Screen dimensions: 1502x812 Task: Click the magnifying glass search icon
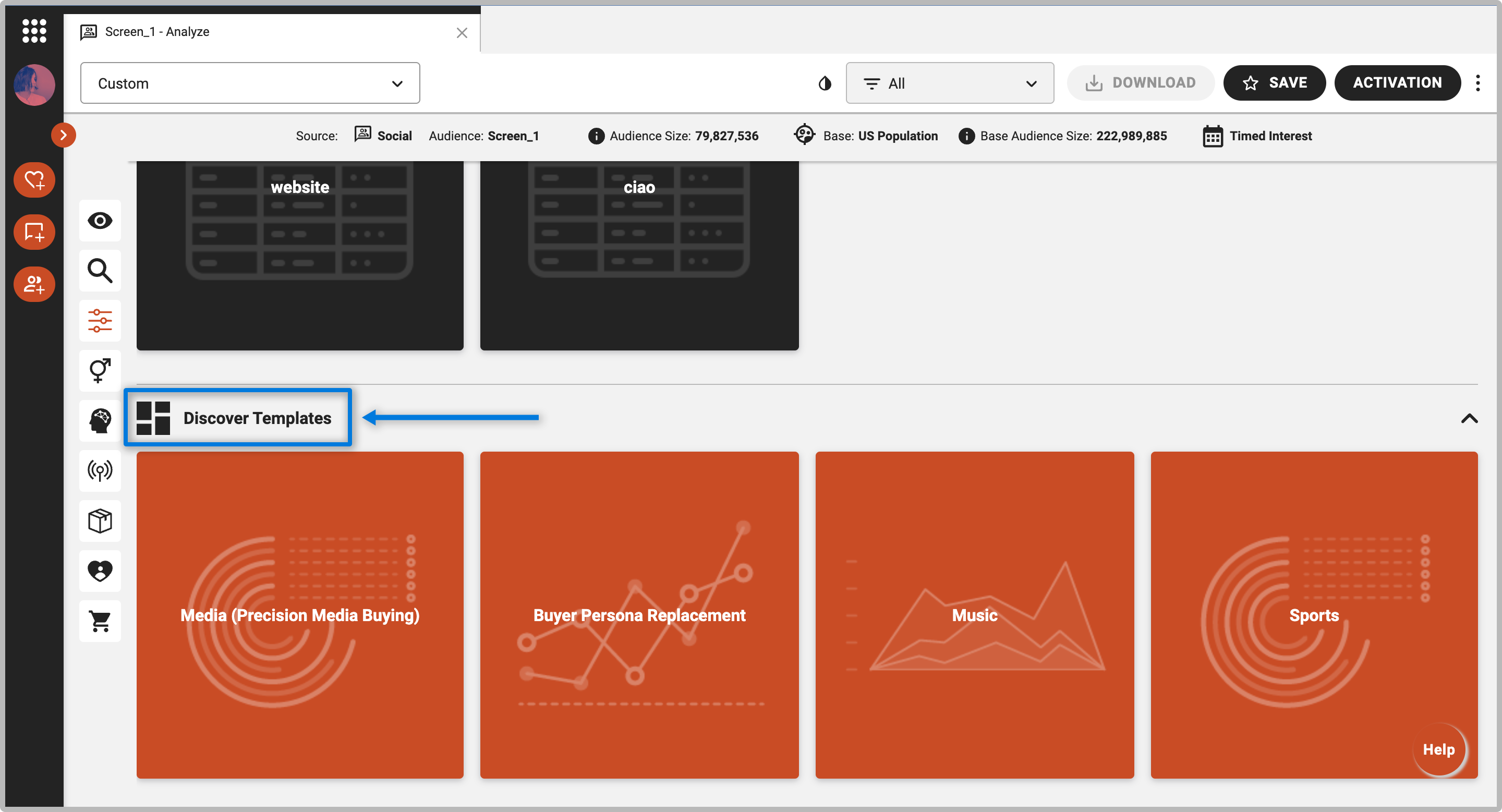[100, 271]
